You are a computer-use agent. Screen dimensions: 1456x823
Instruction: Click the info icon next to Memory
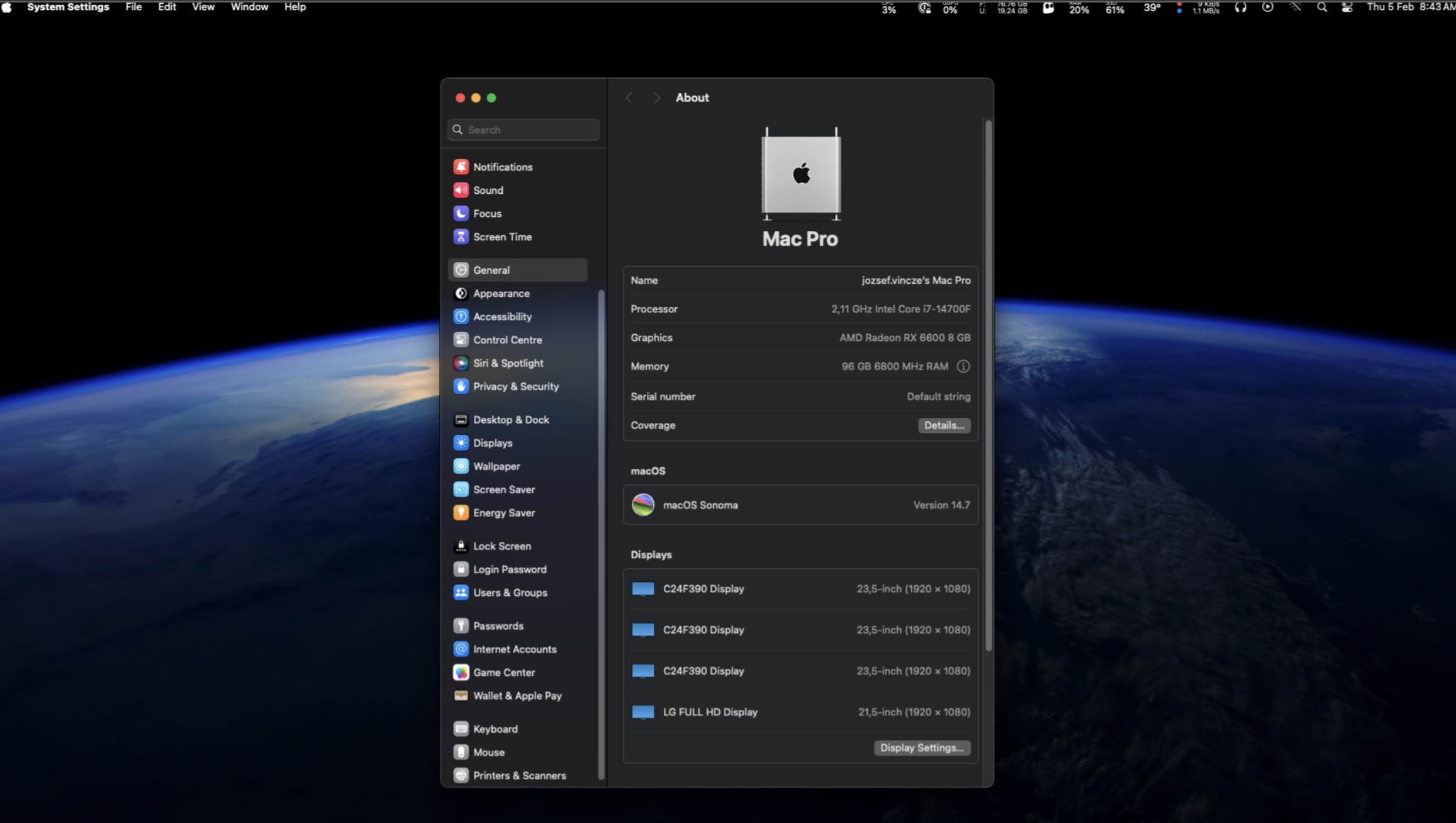(x=963, y=366)
